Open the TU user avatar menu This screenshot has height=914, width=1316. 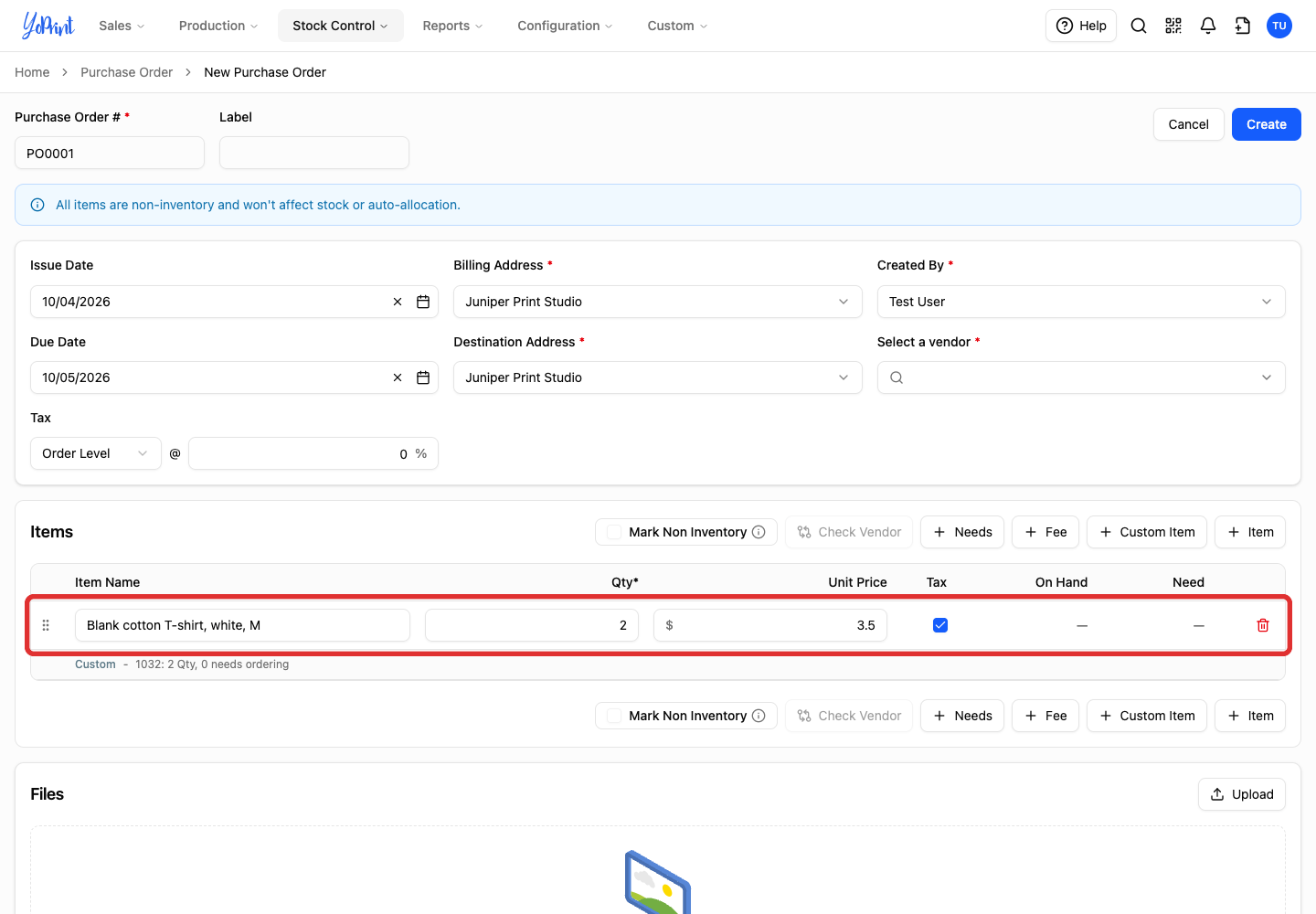[1279, 26]
